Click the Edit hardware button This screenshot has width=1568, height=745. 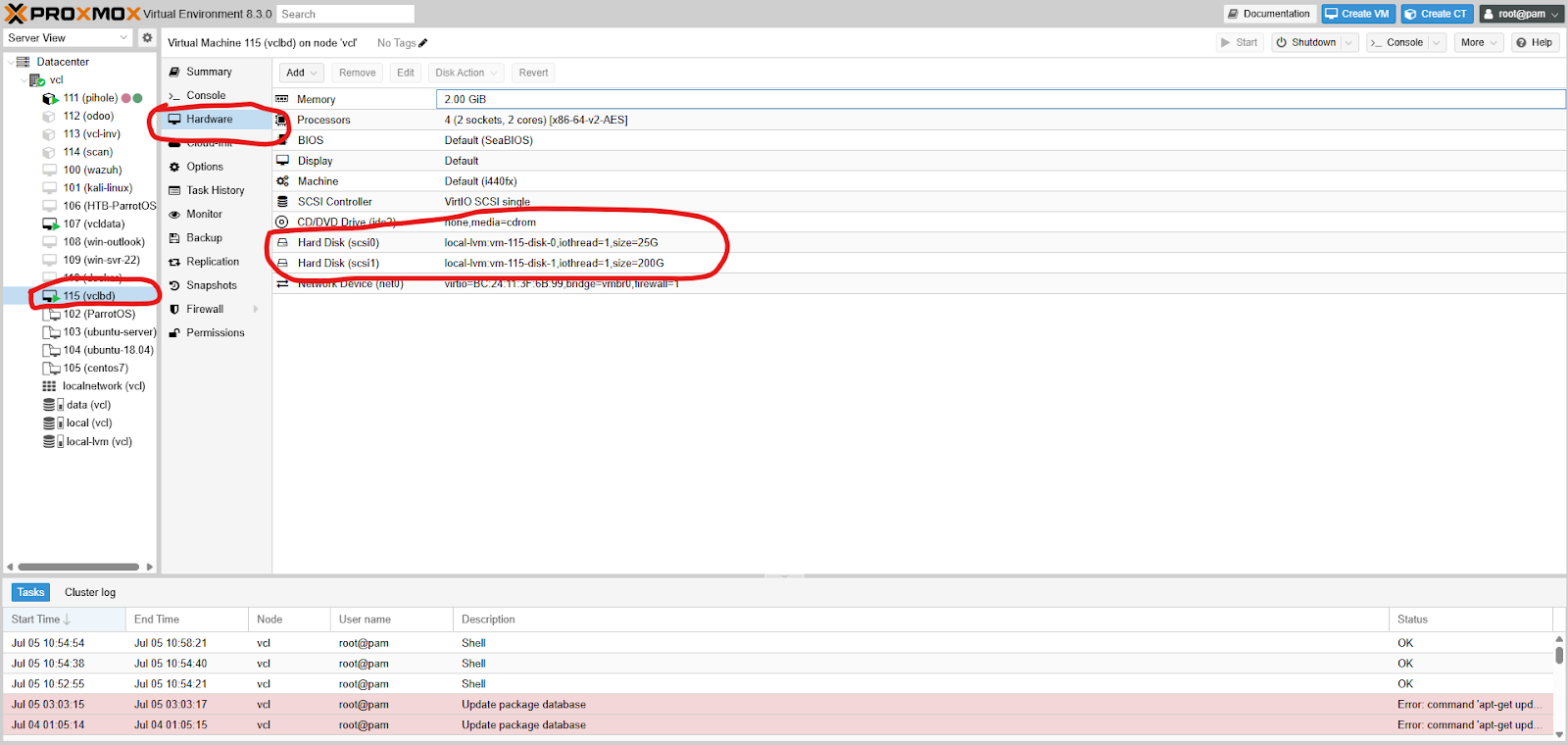coord(405,73)
